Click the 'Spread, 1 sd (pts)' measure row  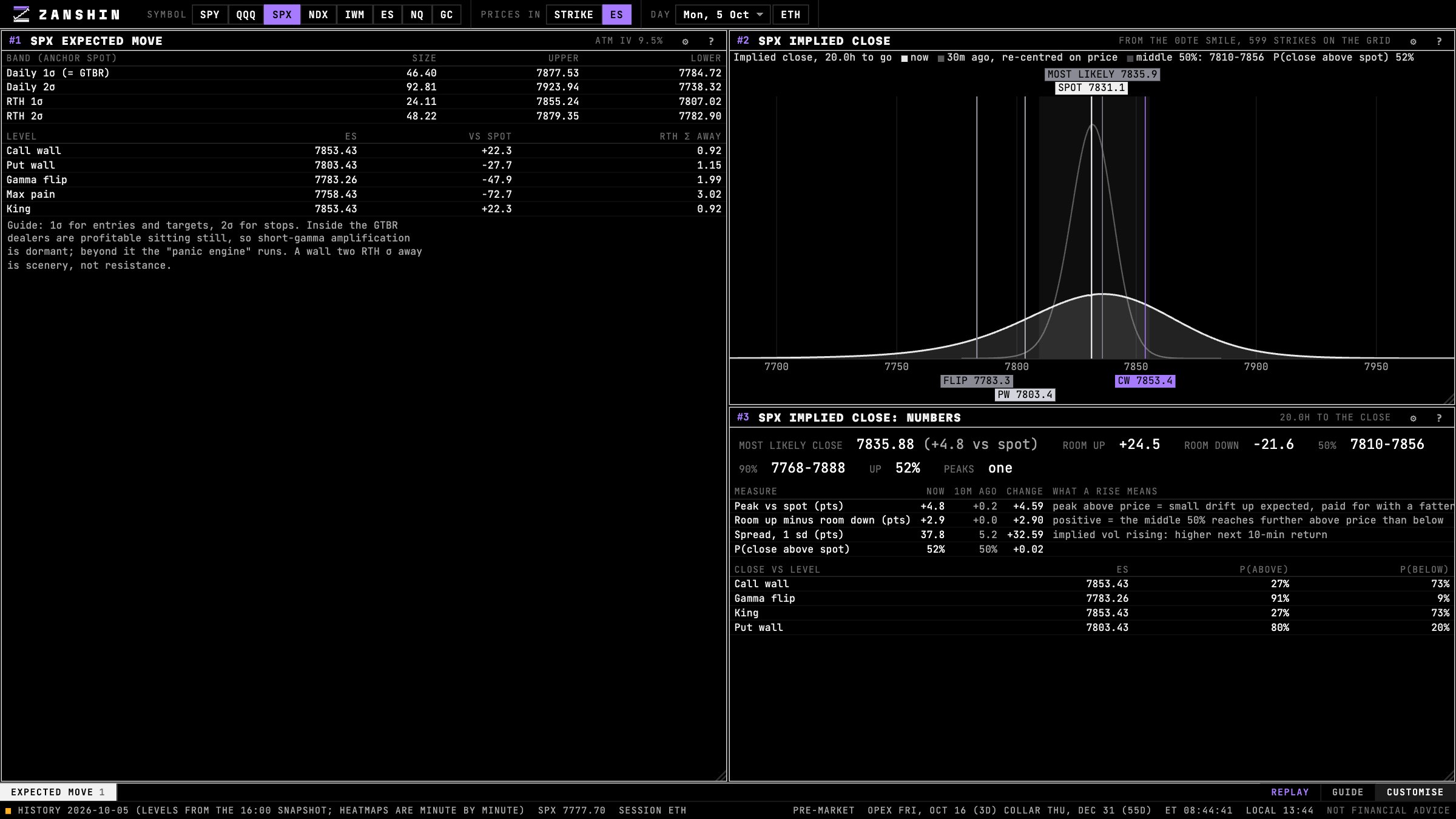[1092, 534]
